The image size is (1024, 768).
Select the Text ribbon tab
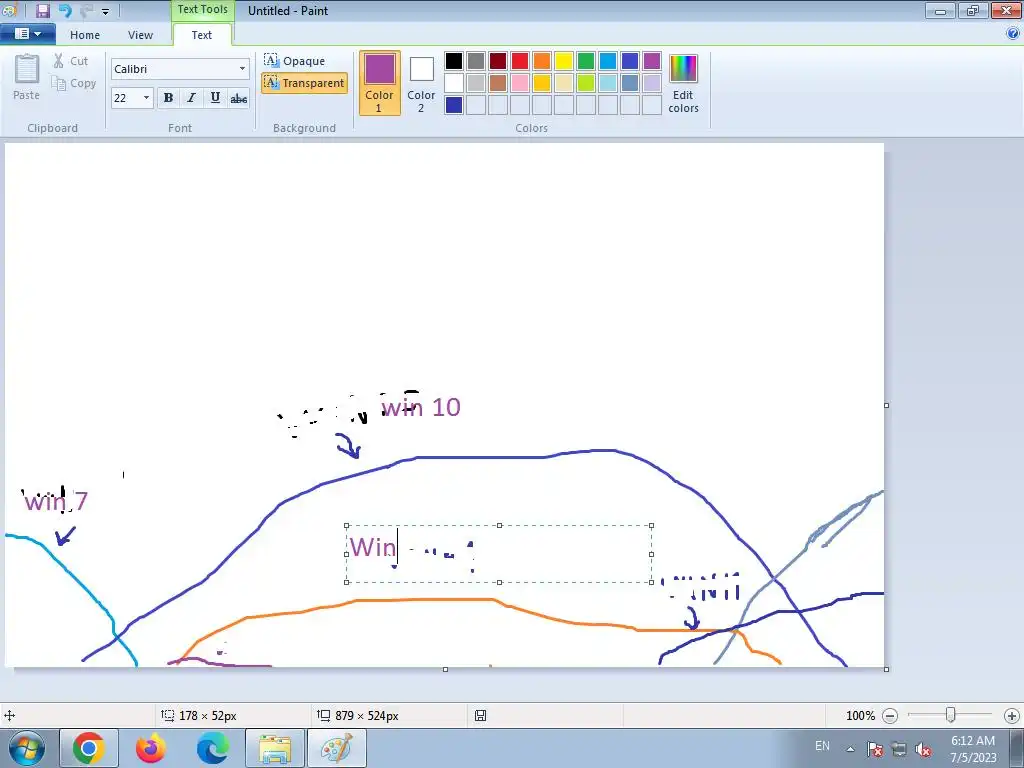[201, 35]
